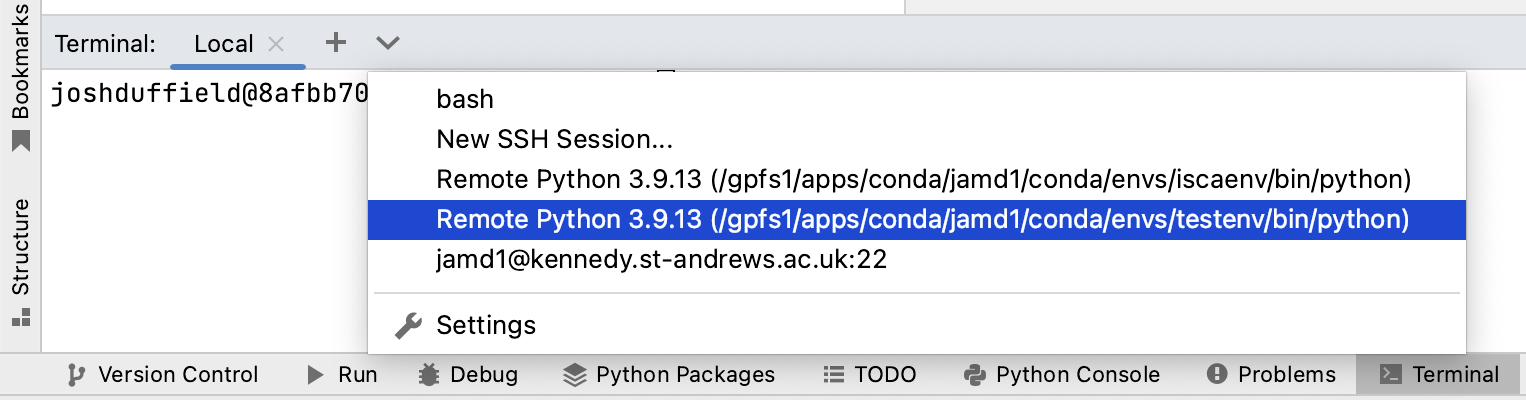Click the plus icon to add new terminal tab
The width and height of the screenshot is (1526, 400).
pos(336,42)
